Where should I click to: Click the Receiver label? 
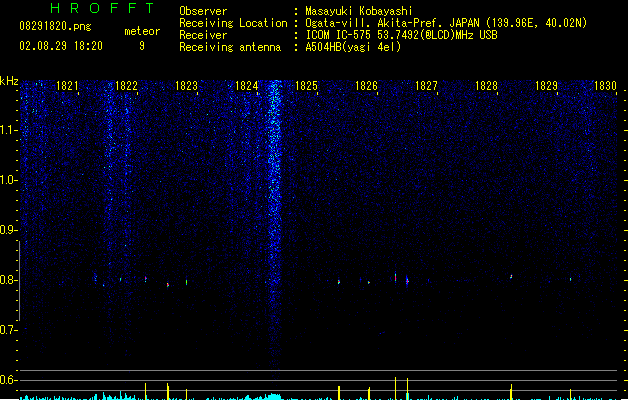(203, 35)
